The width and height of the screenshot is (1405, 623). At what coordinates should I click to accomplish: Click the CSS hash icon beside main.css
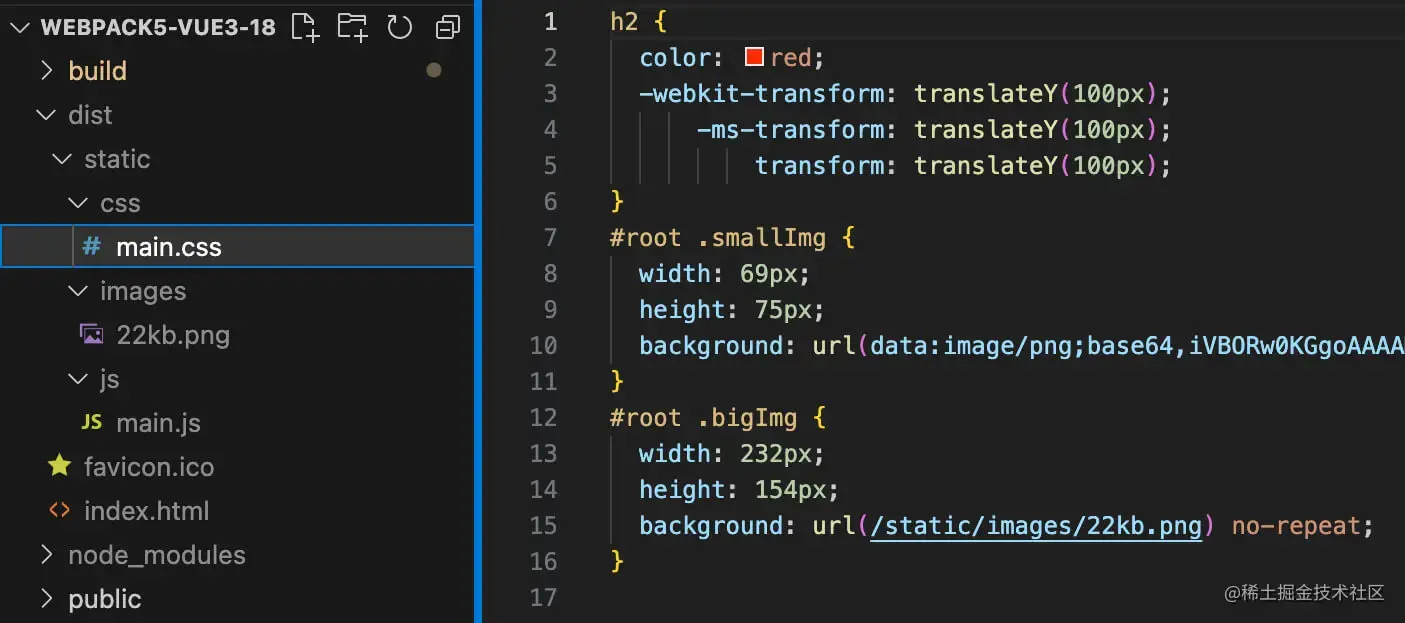coord(91,246)
